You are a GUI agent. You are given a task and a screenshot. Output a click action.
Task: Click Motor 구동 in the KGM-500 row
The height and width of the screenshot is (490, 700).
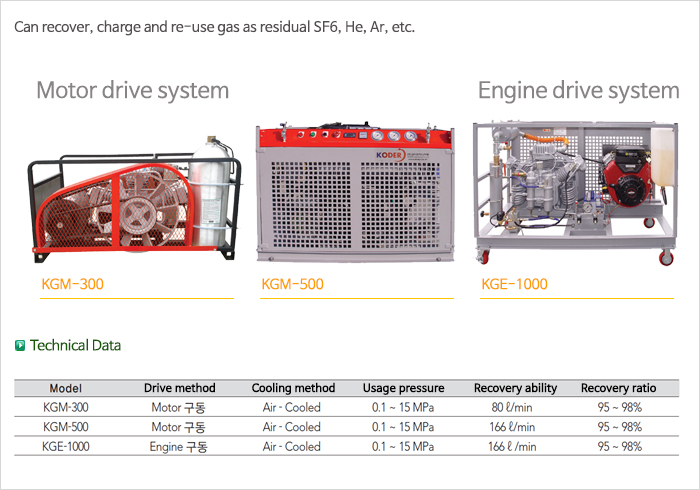pyautogui.click(x=179, y=427)
